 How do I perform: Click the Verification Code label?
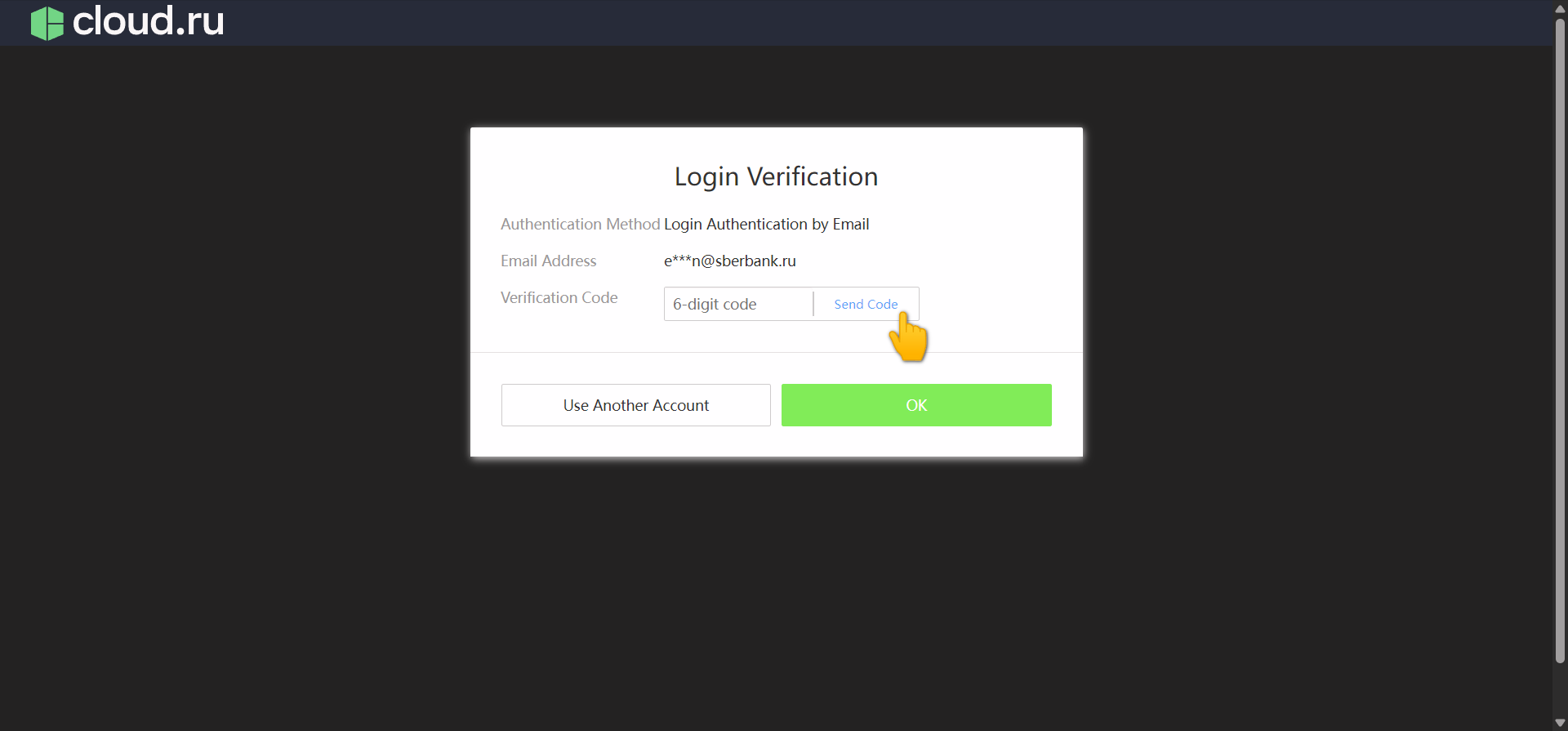559,297
